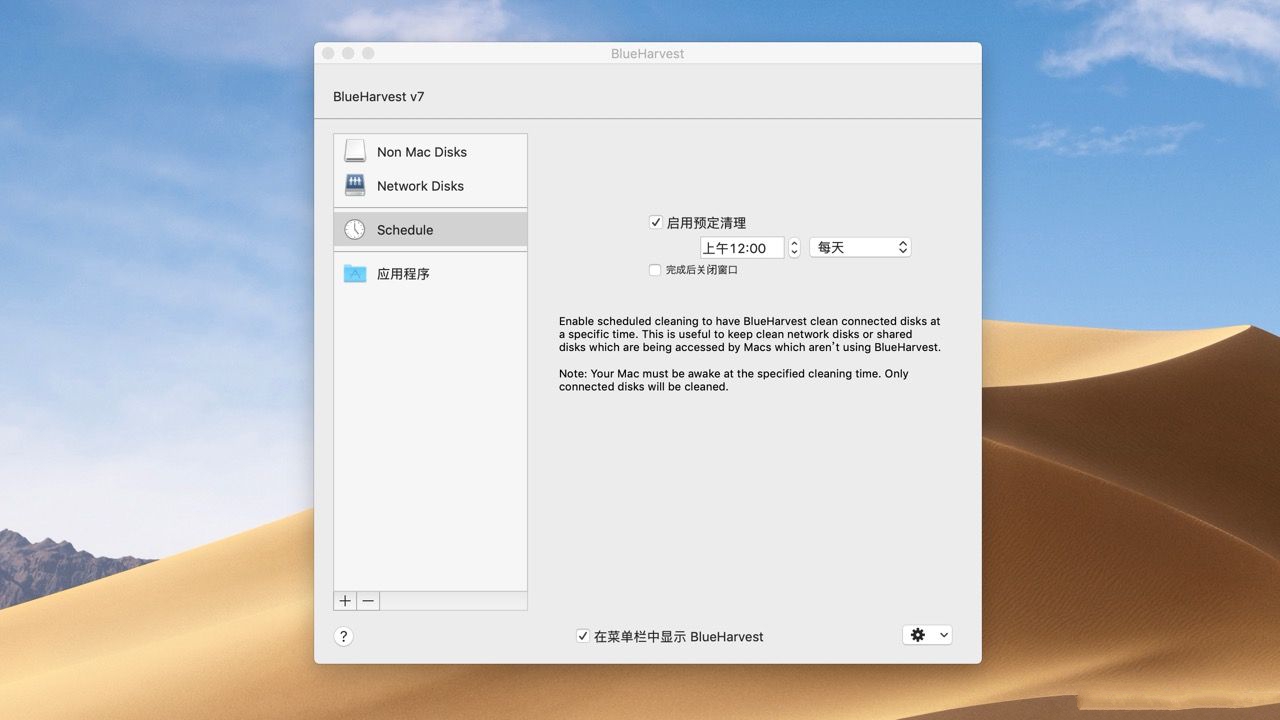
Task: Toggle 启用预定清理 checkbox
Action: pos(656,222)
